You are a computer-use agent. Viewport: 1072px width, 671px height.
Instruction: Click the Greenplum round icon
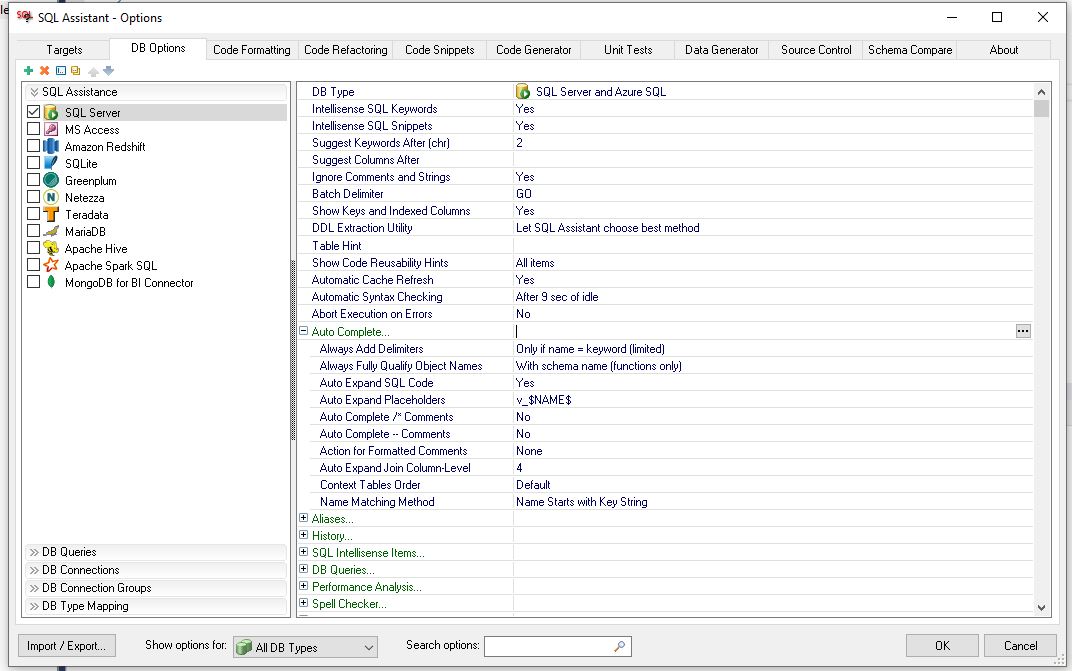tap(51, 181)
